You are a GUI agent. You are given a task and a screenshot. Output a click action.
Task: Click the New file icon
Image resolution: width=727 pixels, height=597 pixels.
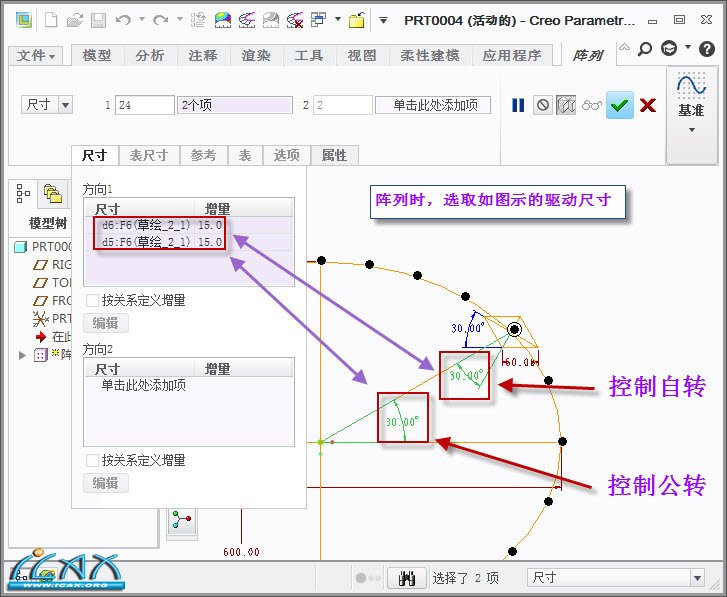click(51, 20)
